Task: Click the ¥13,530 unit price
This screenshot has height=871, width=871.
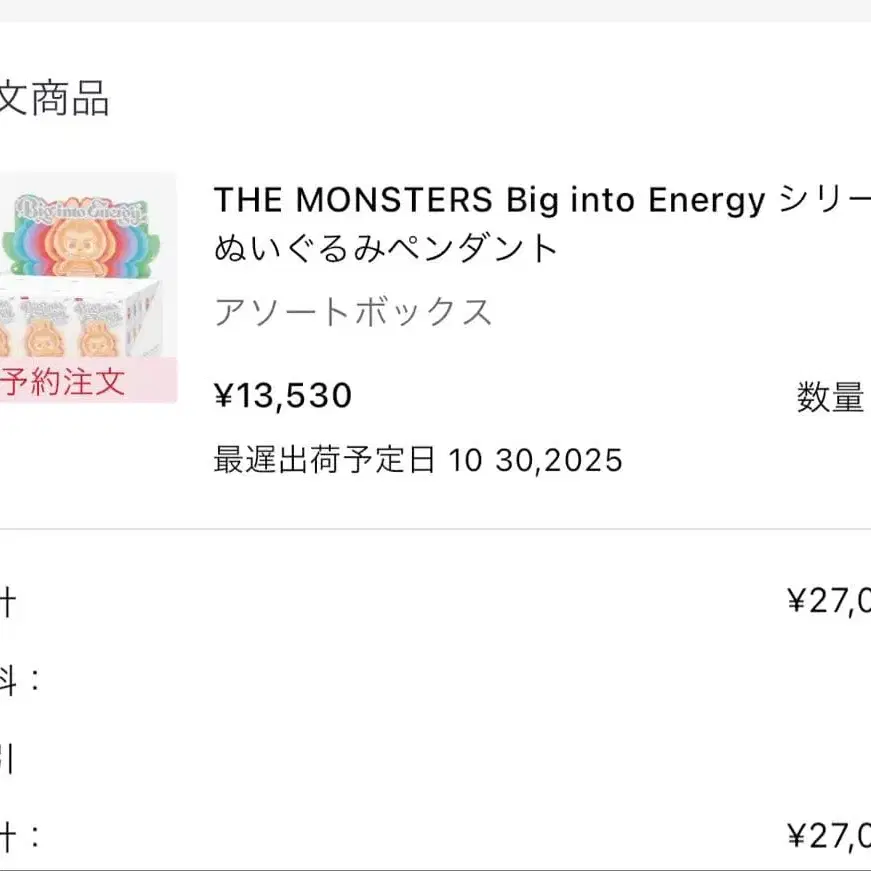Action: point(283,396)
